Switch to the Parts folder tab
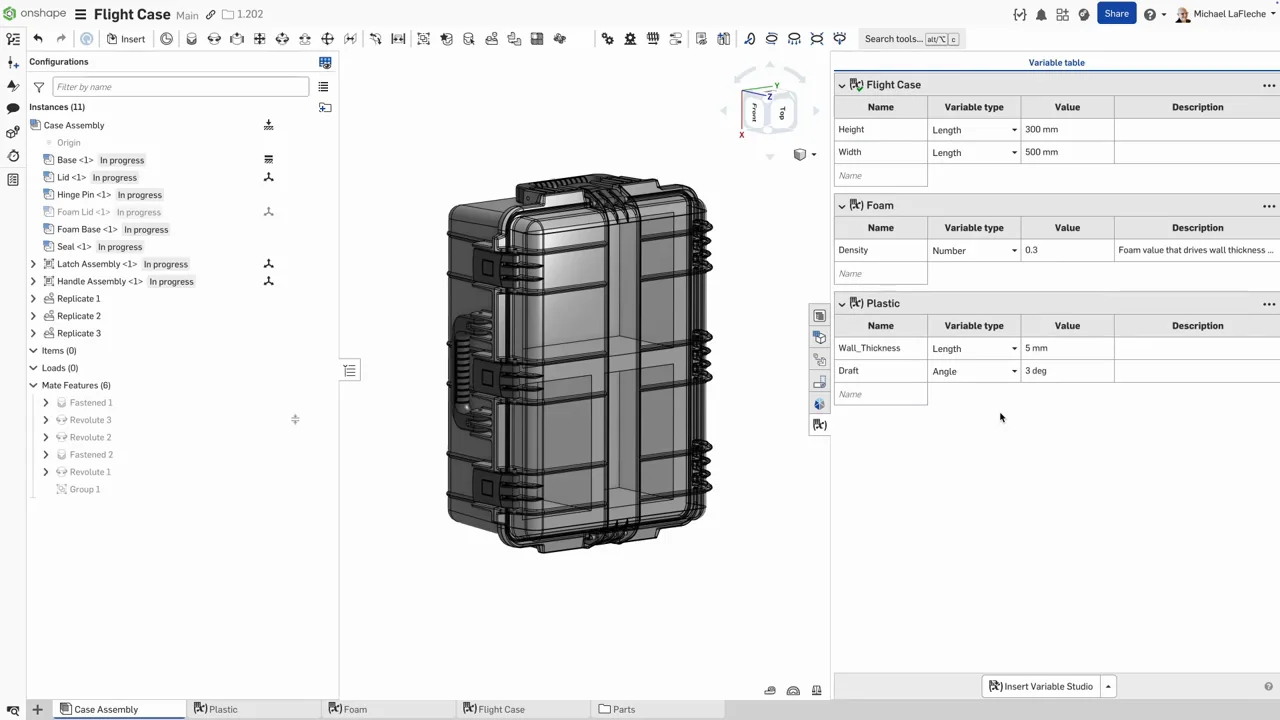 (616, 709)
